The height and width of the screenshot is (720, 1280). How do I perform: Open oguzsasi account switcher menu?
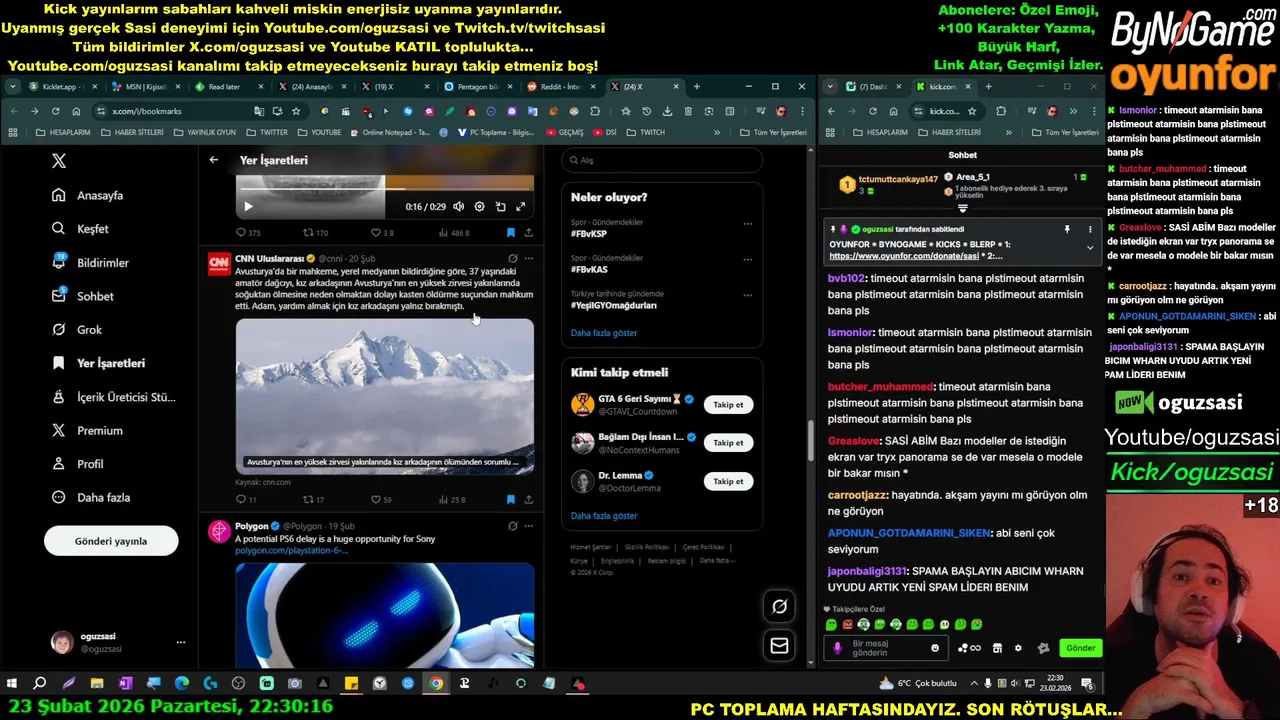click(118, 642)
